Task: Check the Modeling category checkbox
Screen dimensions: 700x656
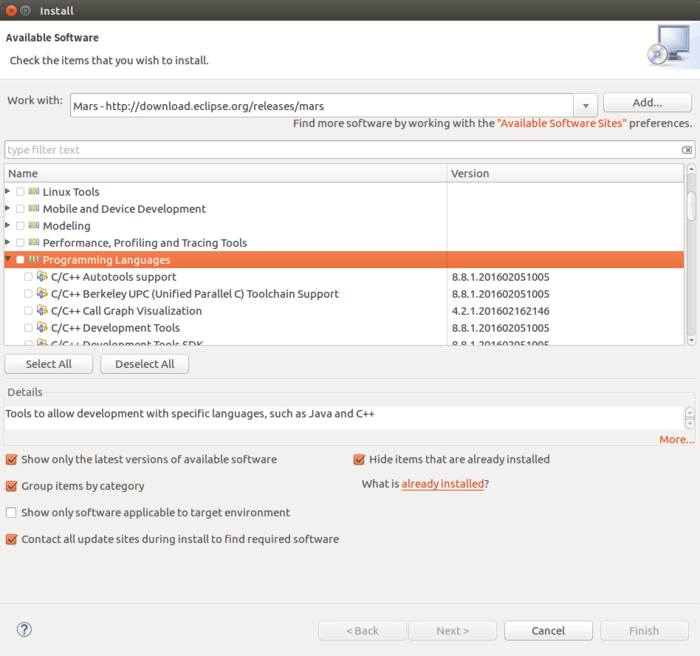Action: pyautogui.click(x=20, y=226)
